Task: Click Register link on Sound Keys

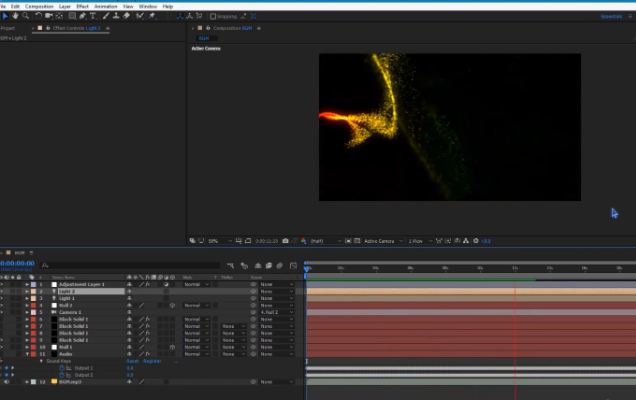Action: click(x=152, y=361)
